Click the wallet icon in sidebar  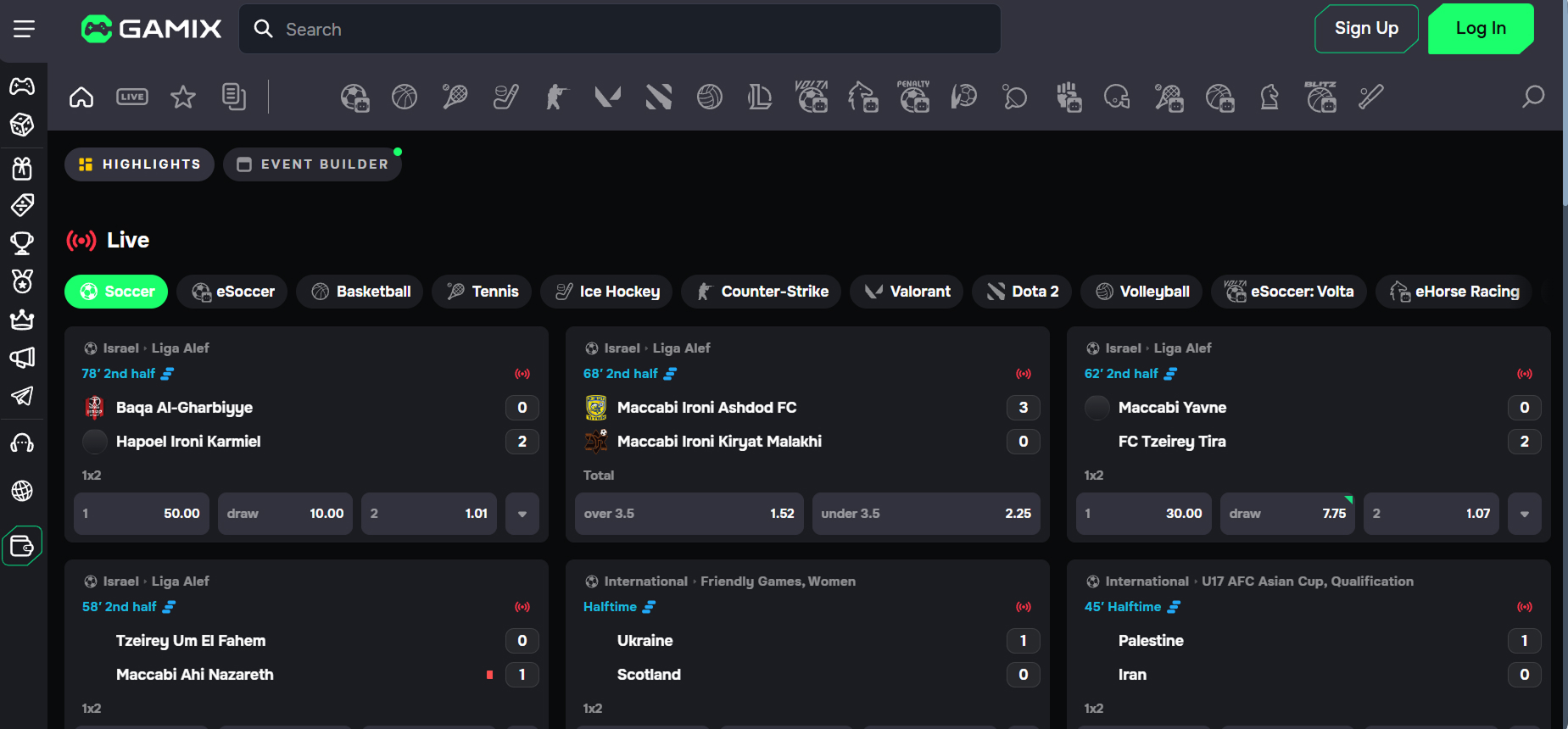22,546
